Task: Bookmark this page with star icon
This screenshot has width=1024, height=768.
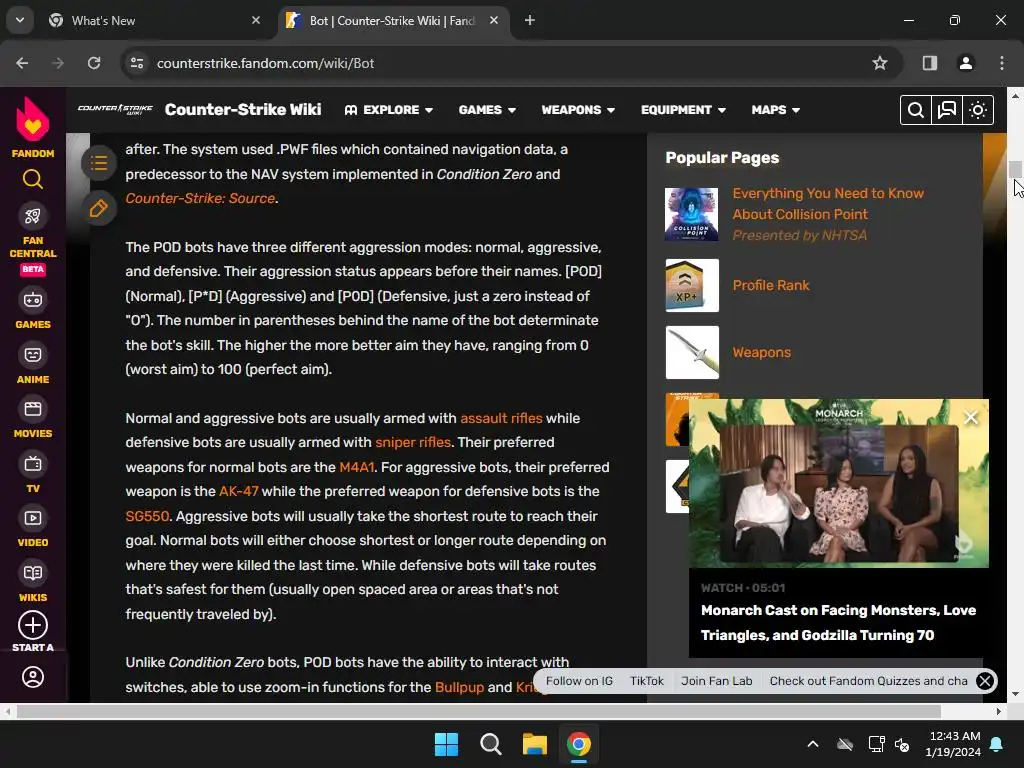Action: (880, 63)
